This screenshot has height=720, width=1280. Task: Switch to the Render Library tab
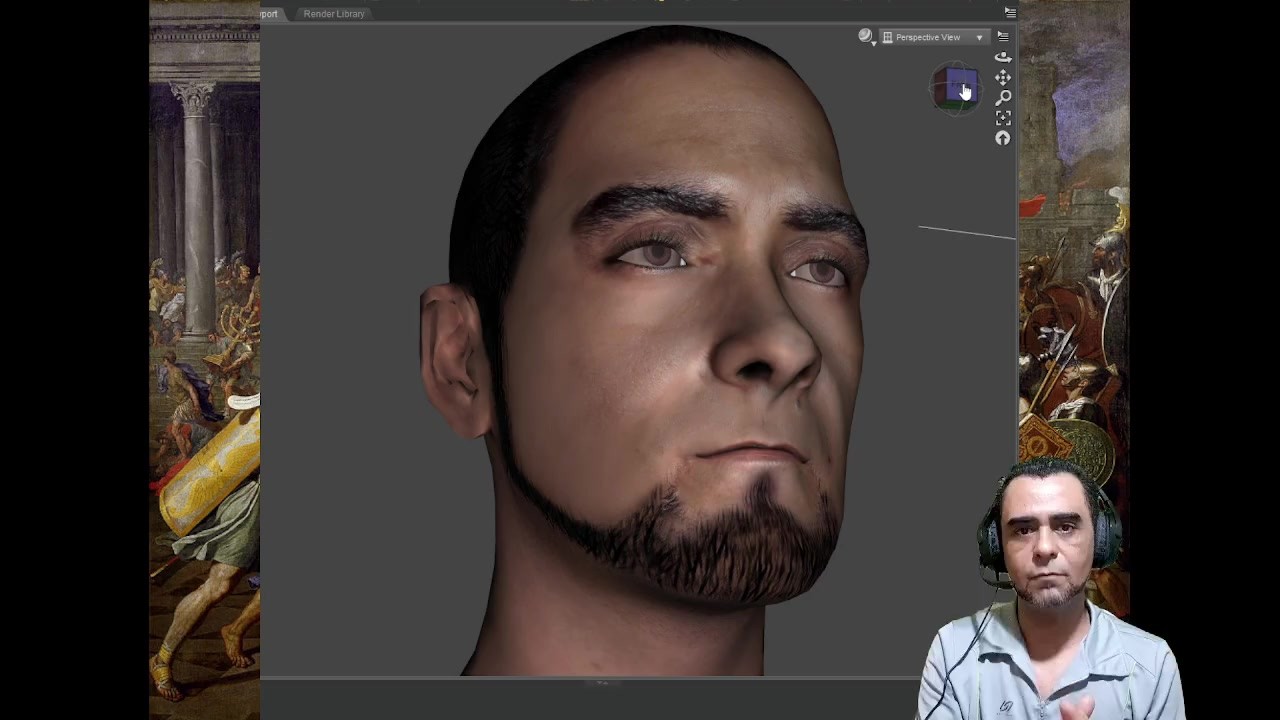point(334,14)
